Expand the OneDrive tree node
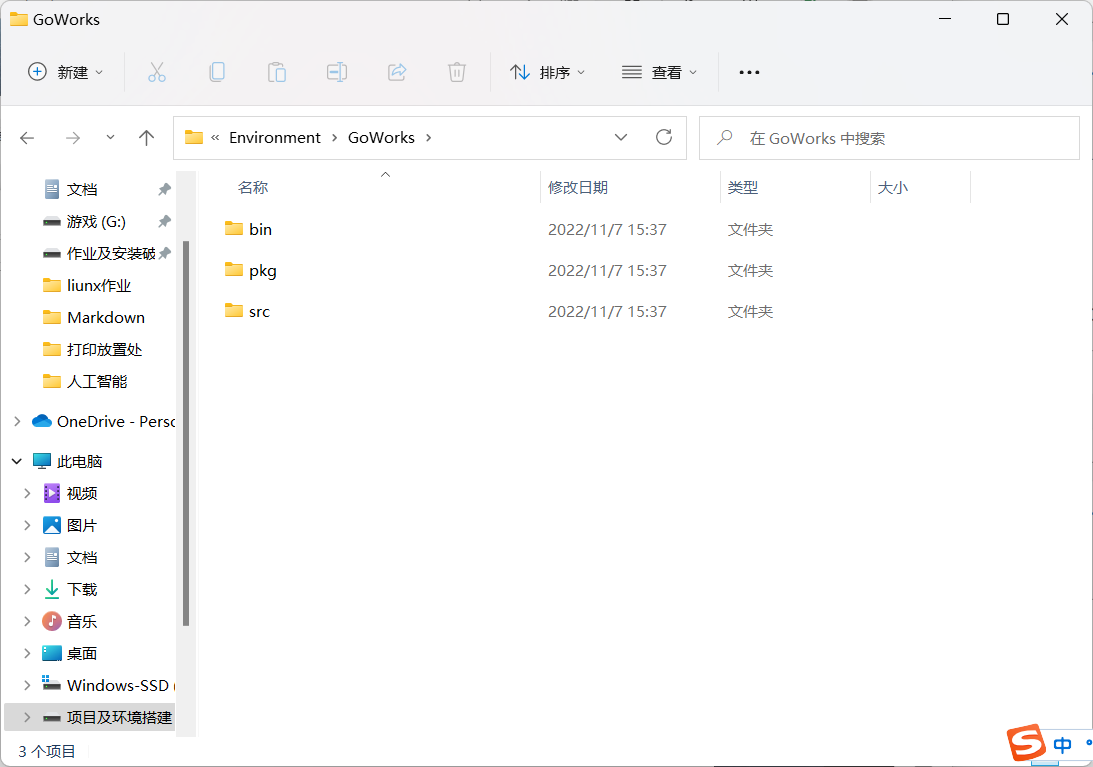1093x767 pixels. (x=17, y=422)
